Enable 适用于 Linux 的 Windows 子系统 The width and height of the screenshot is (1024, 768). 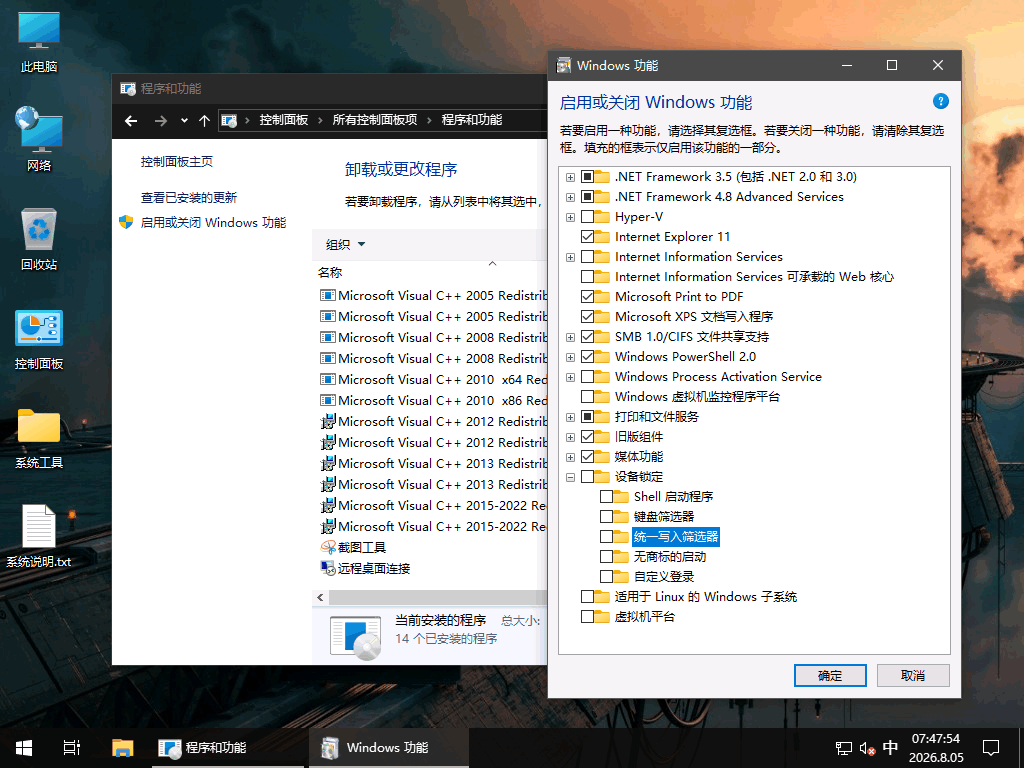(587, 596)
